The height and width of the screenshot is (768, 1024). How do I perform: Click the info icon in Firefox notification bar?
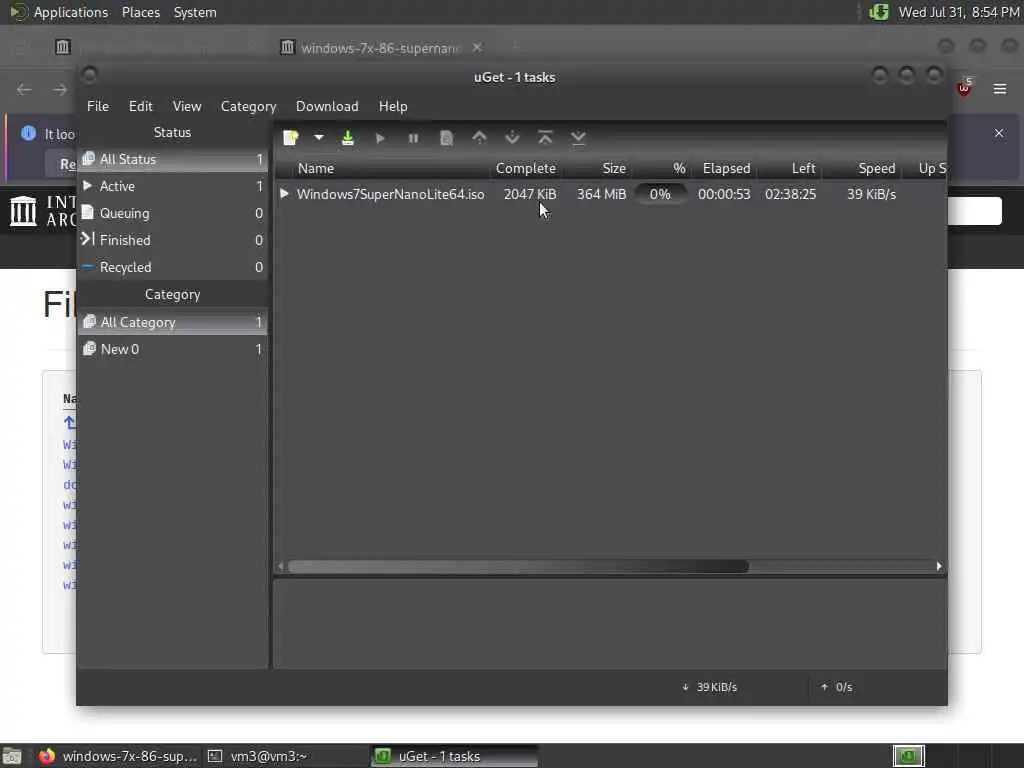[x=28, y=133]
